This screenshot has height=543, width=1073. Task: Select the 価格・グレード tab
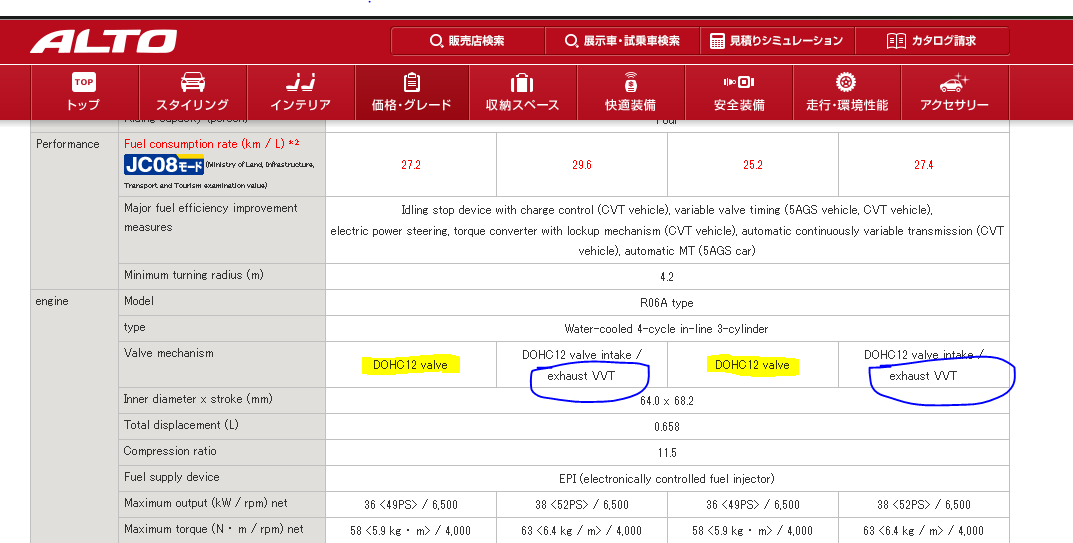pyautogui.click(x=412, y=92)
